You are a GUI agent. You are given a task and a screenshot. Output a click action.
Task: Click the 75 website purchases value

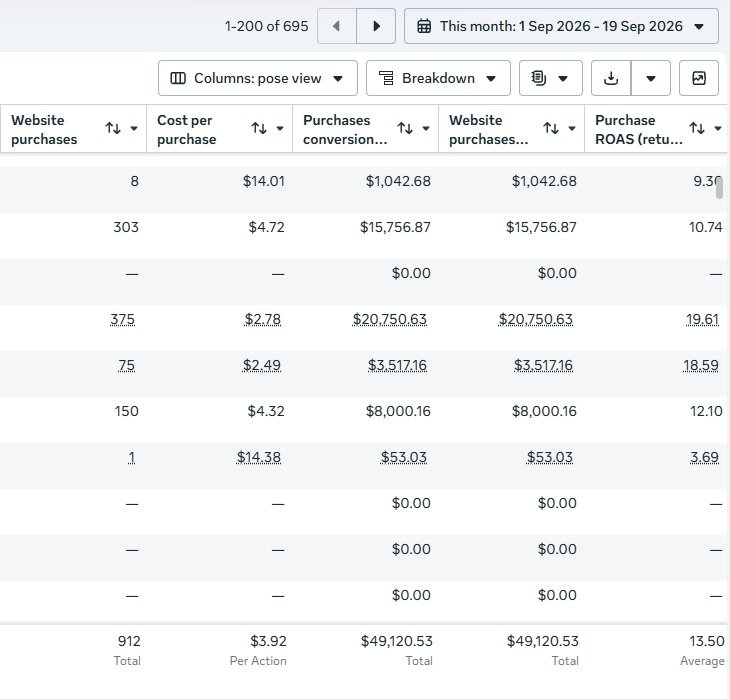127,365
